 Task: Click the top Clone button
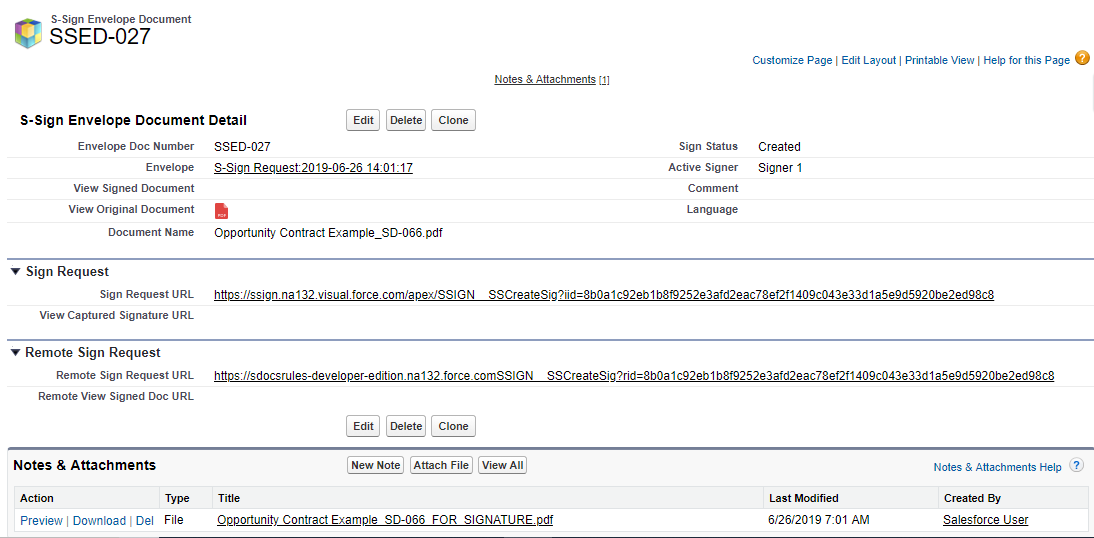pyautogui.click(x=454, y=120)
